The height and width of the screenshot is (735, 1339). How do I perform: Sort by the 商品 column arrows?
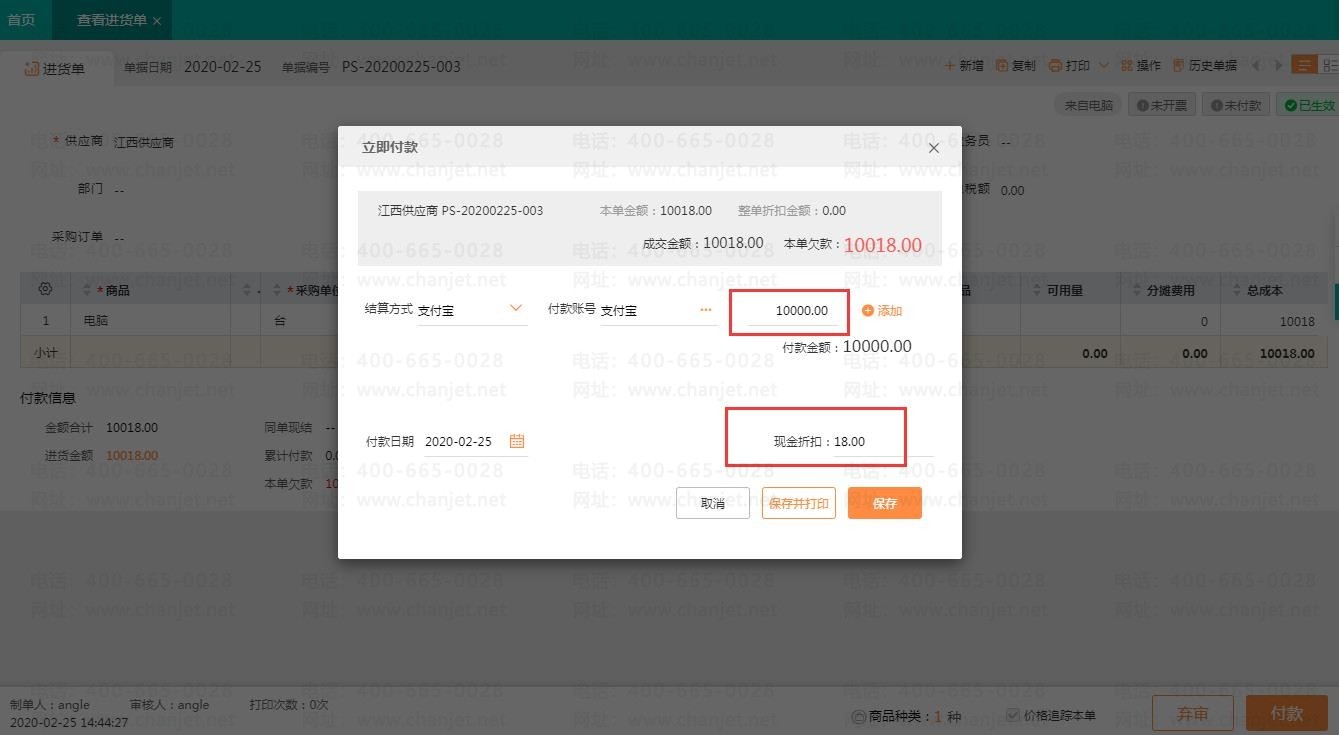point(87,290)
